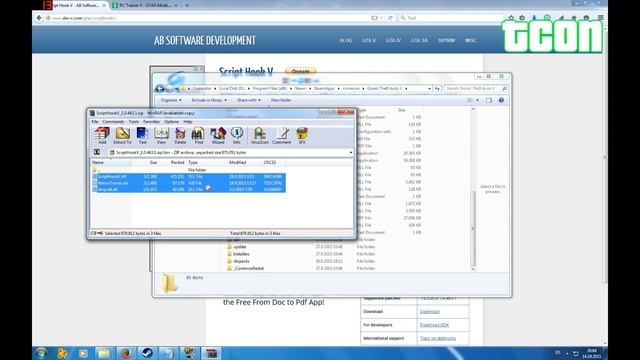Open the Installers folder in Explorer

click(x=241, y=254)
